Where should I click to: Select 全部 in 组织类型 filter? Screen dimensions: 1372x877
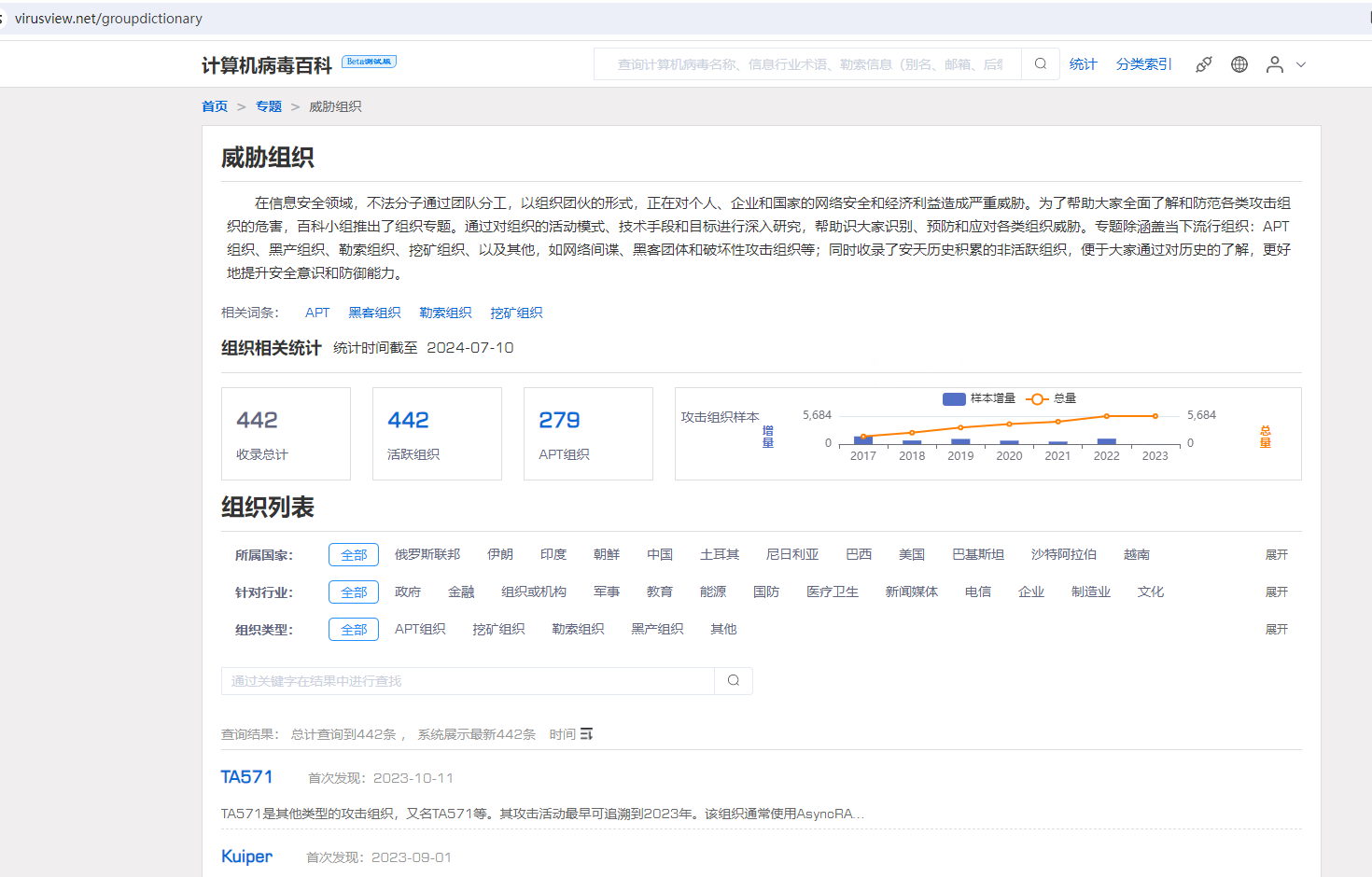[x=354, y=630]
